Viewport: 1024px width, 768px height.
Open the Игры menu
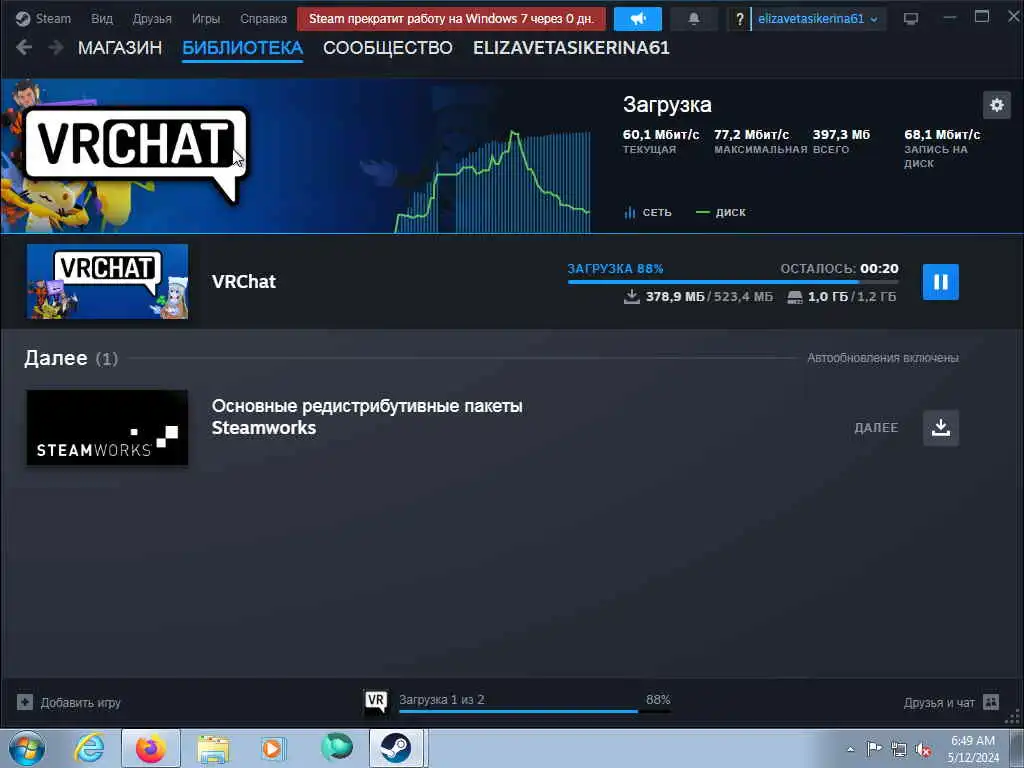(206, 18)
